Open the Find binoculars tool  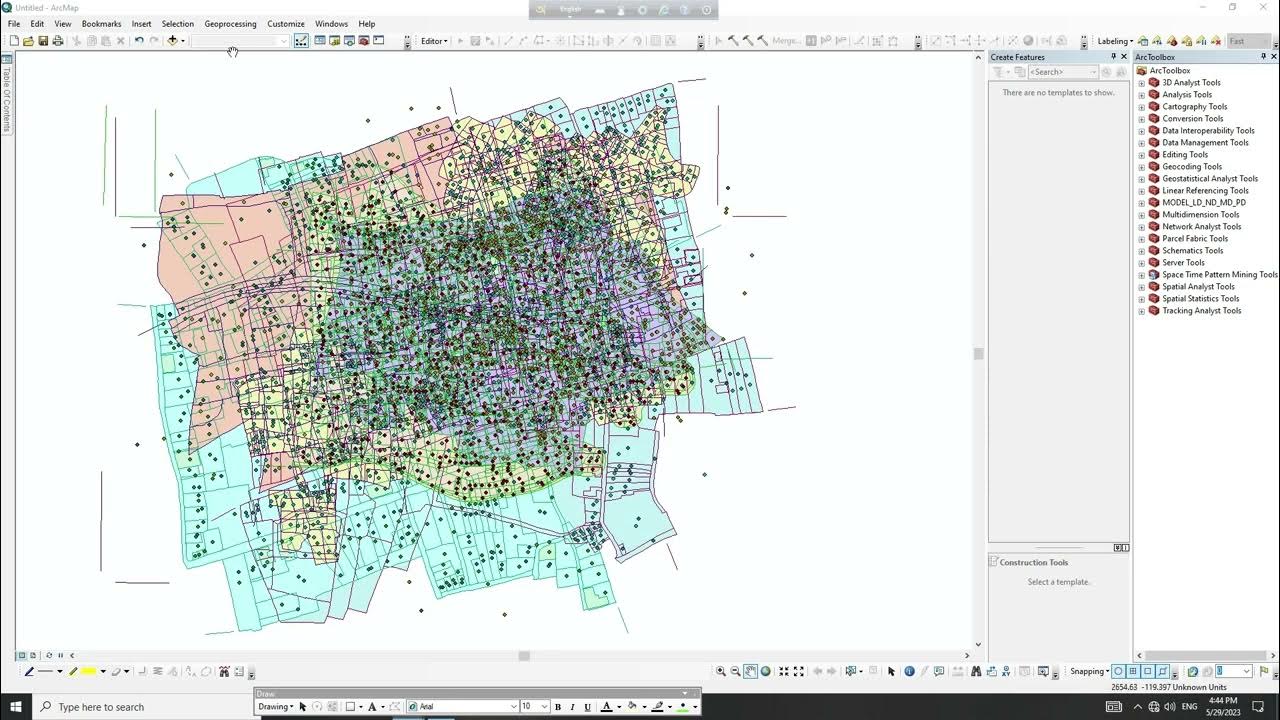tap(976, 672)
